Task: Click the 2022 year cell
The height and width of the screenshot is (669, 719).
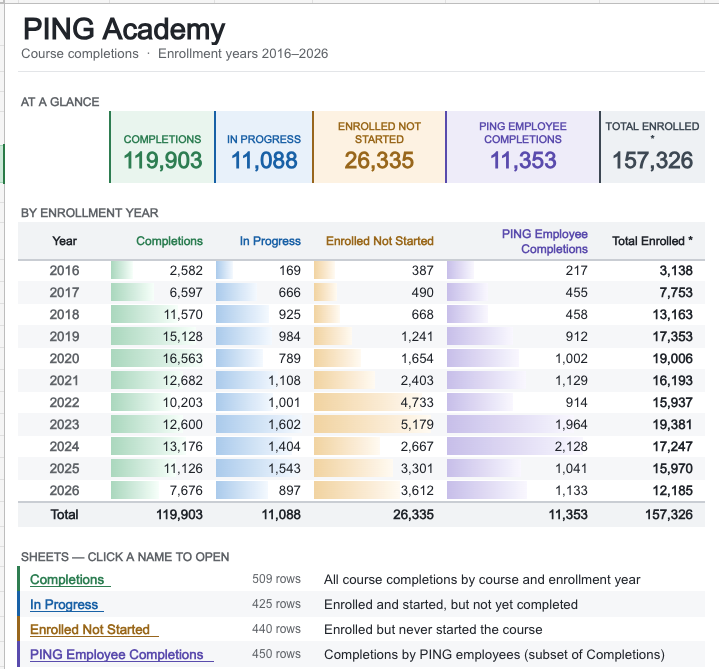Action: 64,403
